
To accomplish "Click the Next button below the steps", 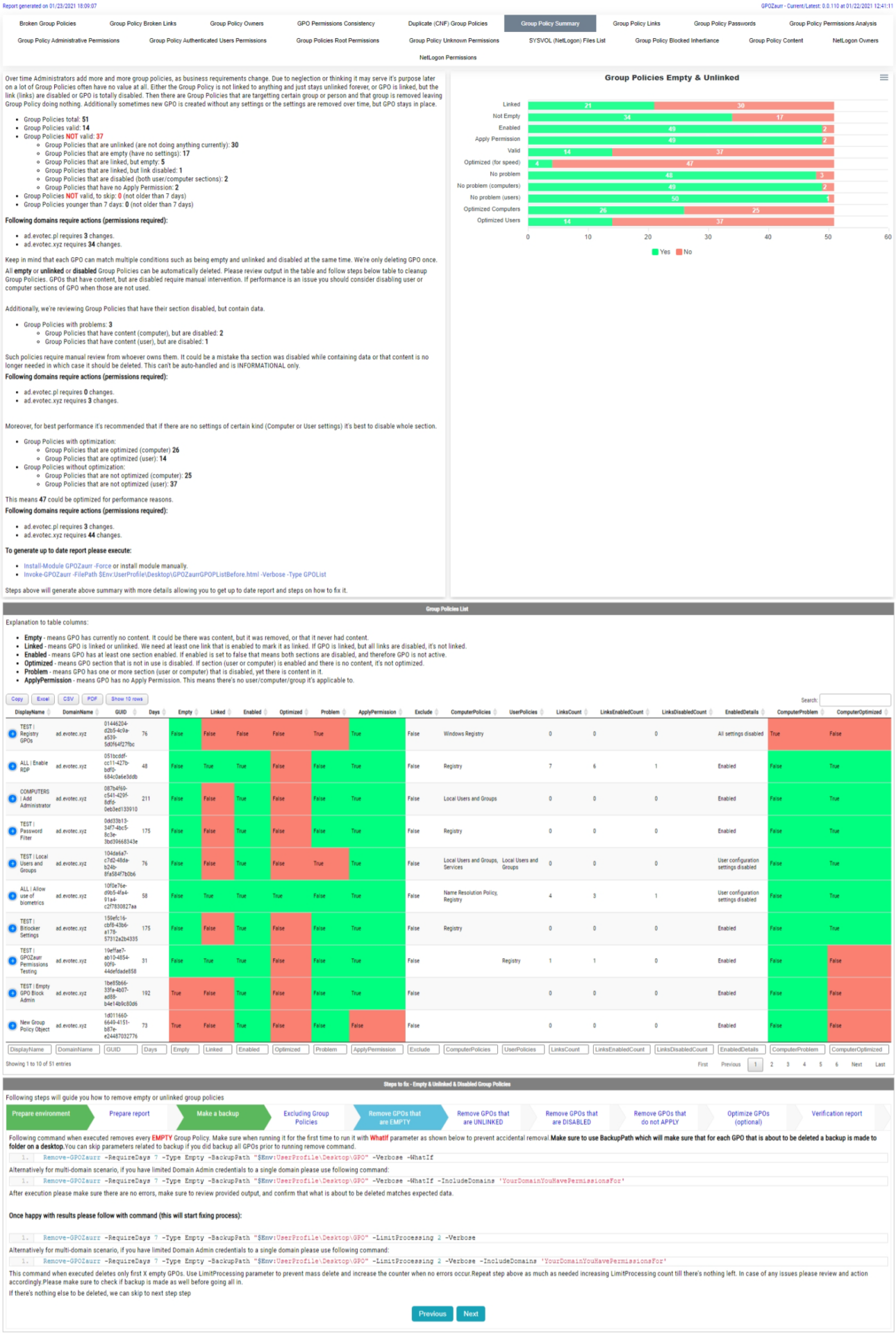I will pyautogui.click(x=470, y=1314).
